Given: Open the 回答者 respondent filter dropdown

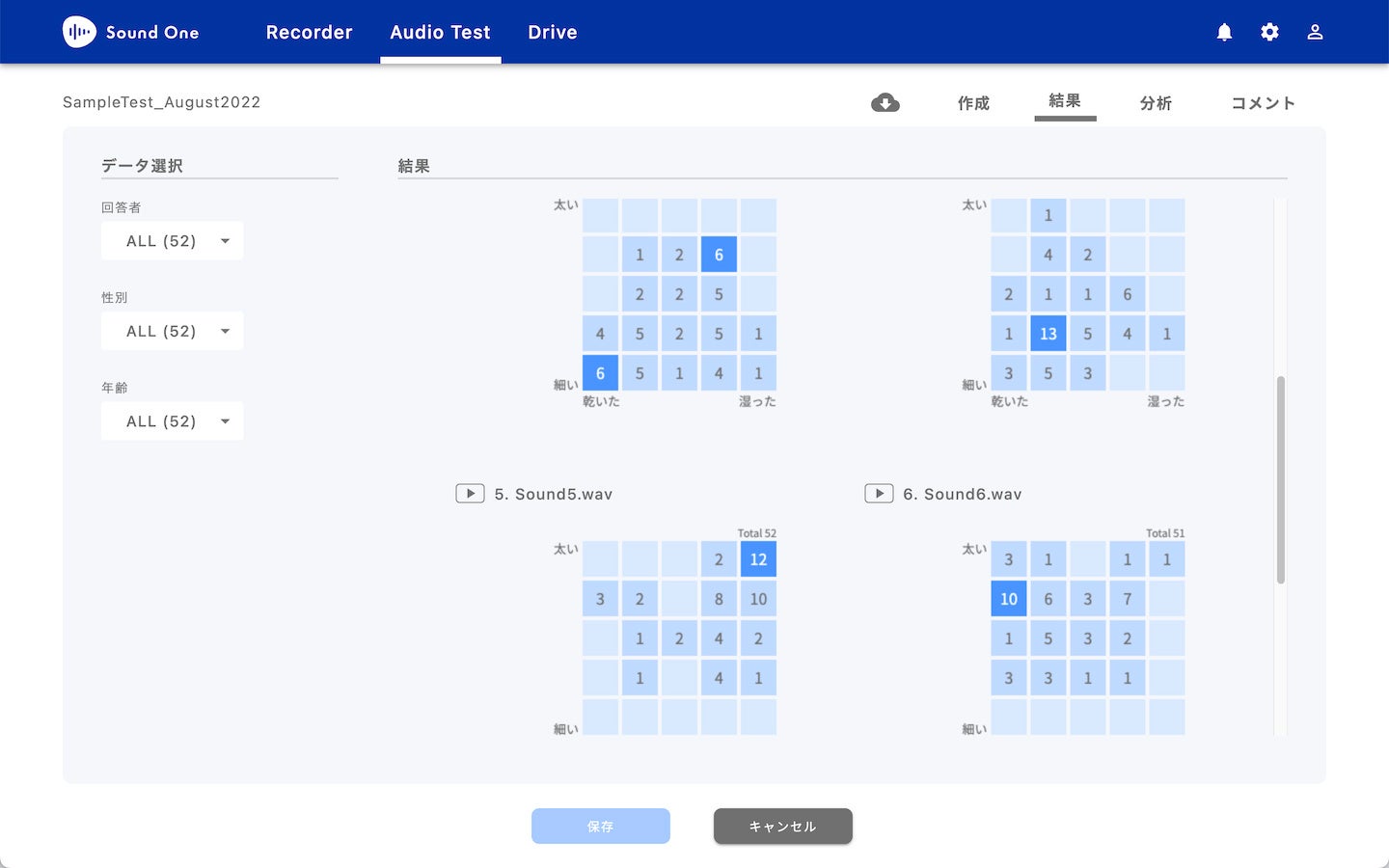Looking at the screenshot, I should pos(172,240).
